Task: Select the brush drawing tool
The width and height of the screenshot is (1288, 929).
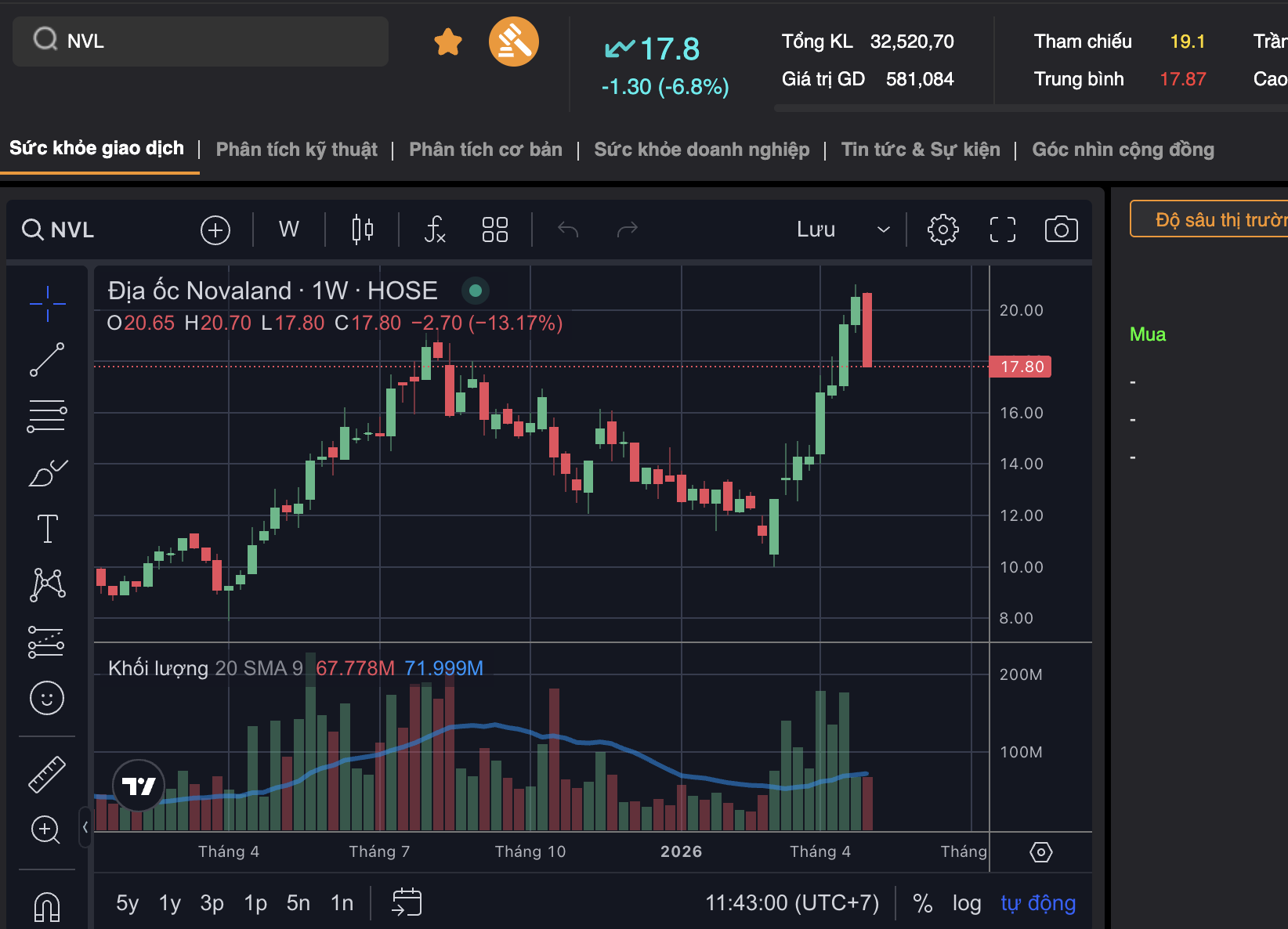Action: coord(47,473)
